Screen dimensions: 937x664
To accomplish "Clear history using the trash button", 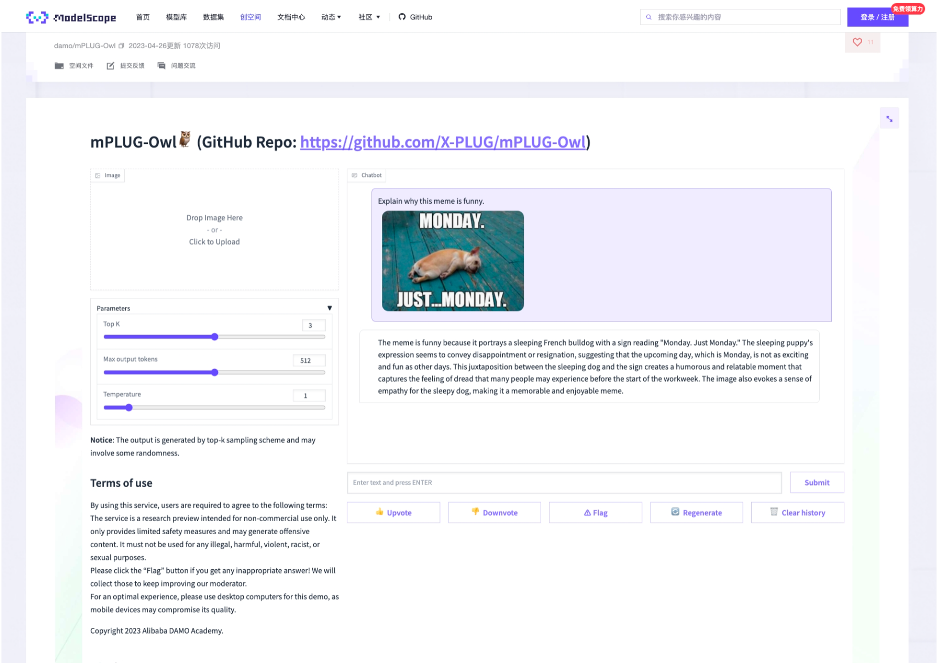I will pyautogui.click(x=797, y=512).
